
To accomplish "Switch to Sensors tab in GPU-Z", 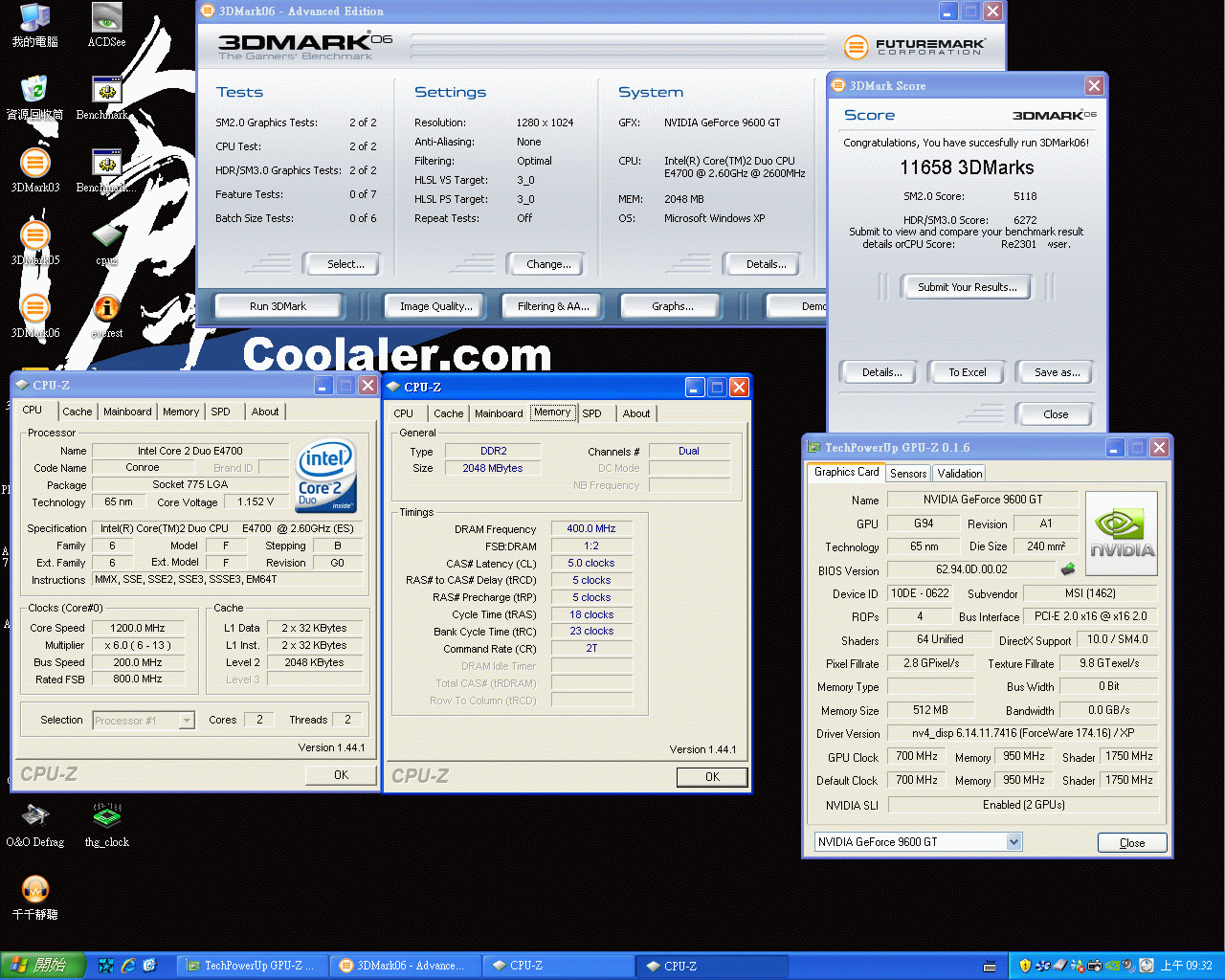I will [908, 473].
